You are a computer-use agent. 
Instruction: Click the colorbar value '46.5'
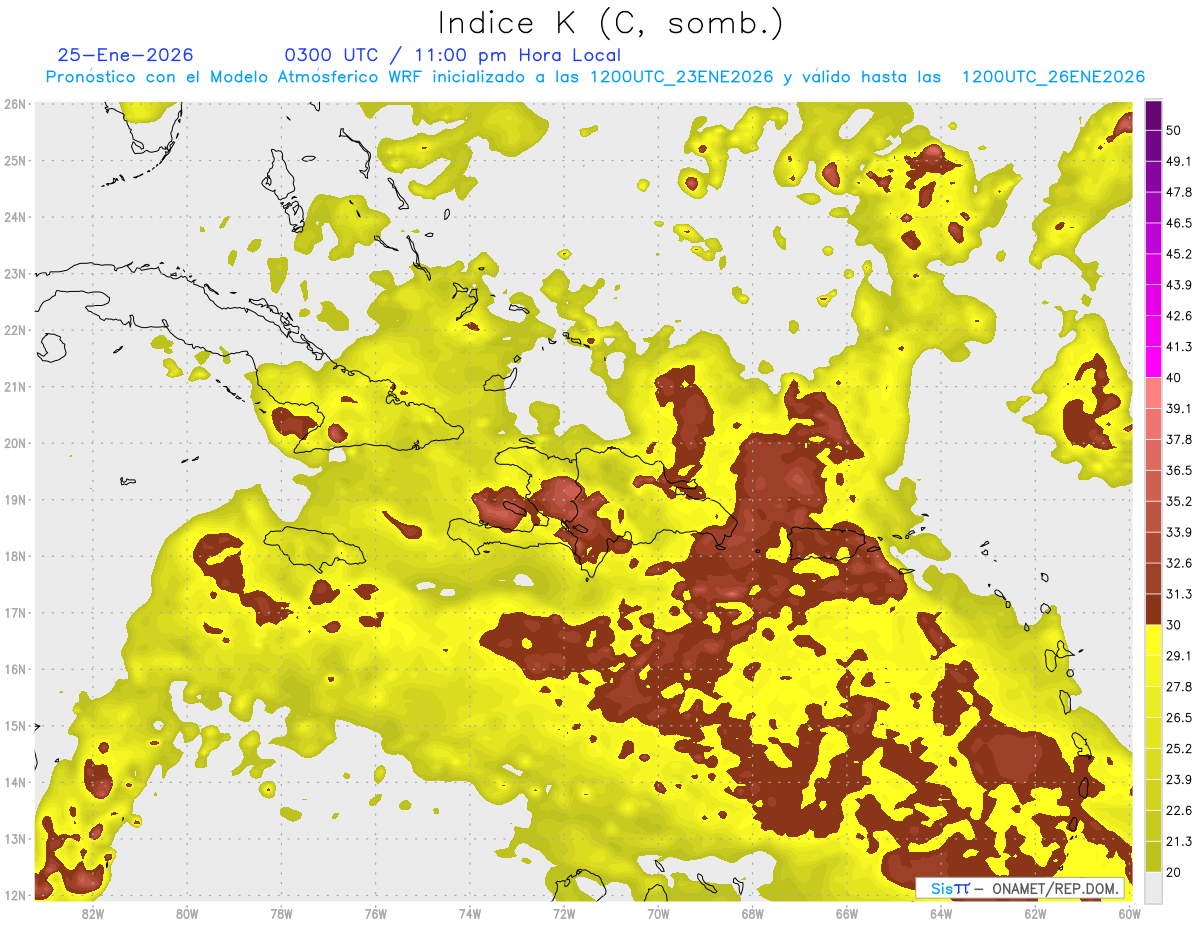[x=1178, y=223]
